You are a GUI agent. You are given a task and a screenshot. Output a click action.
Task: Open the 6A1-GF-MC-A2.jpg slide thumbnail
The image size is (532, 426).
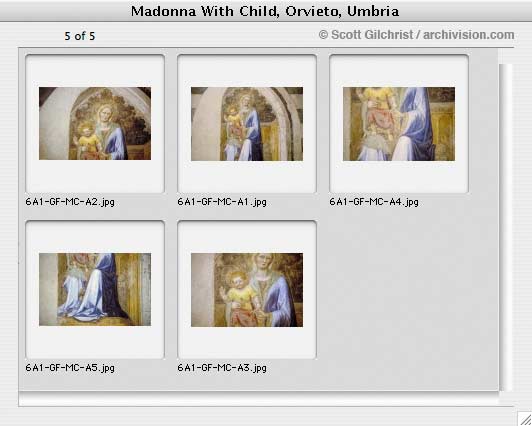95,123
